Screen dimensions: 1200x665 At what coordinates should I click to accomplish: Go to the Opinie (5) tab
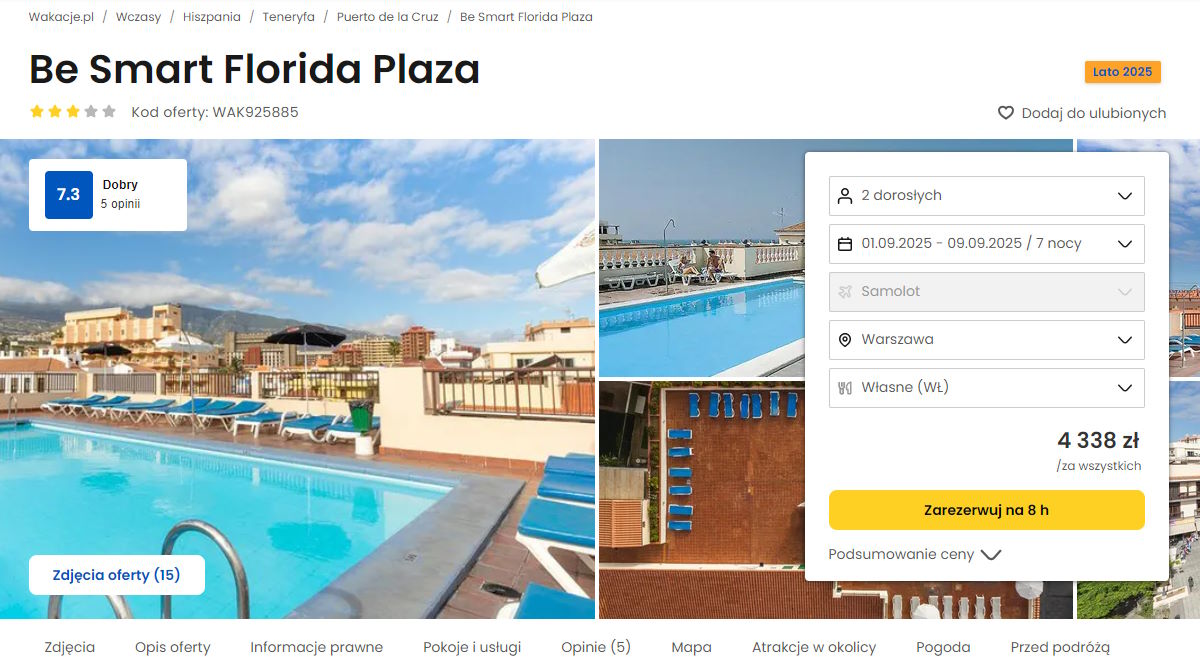coord(596,647)
